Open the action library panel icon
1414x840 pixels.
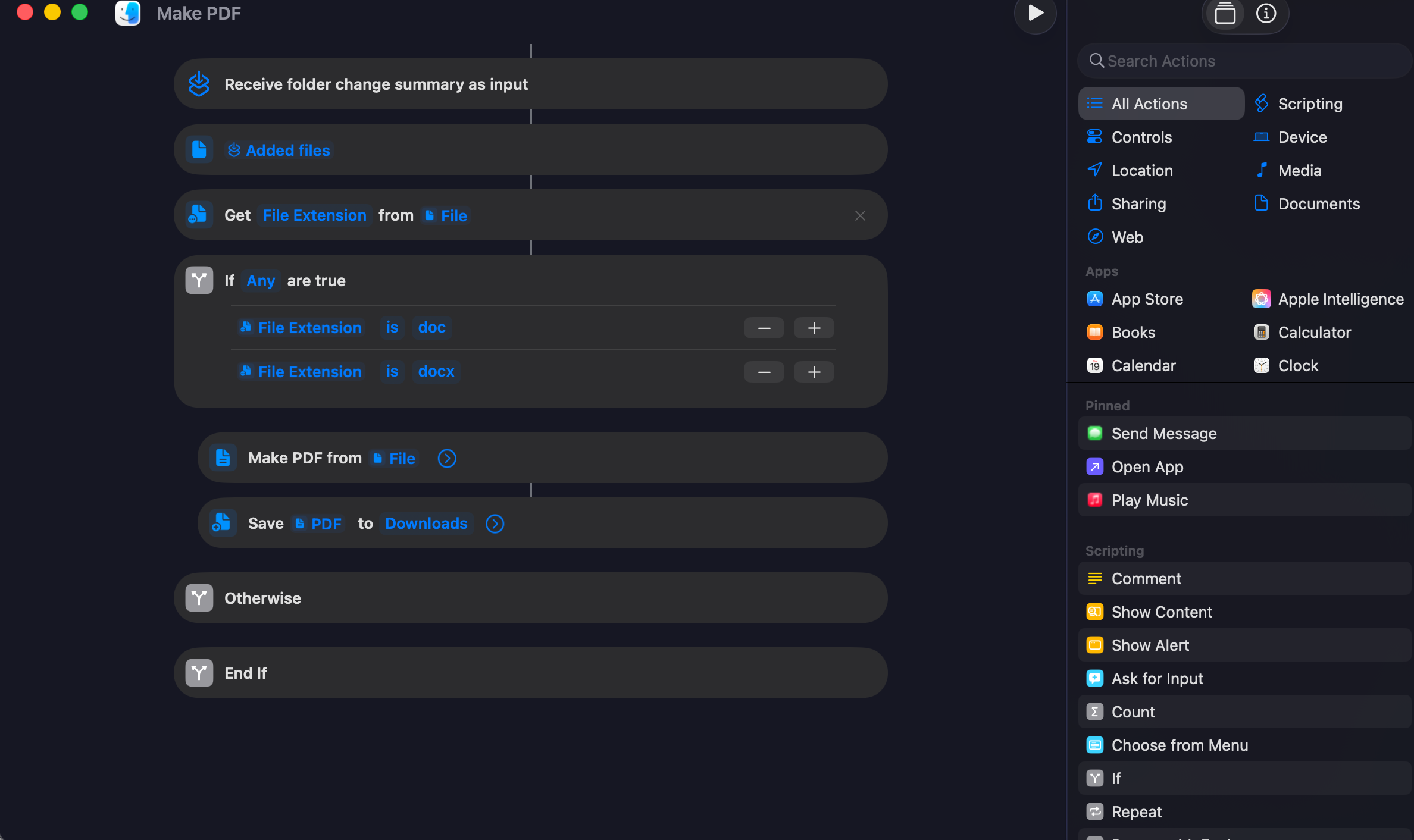tap(1225, 13)
